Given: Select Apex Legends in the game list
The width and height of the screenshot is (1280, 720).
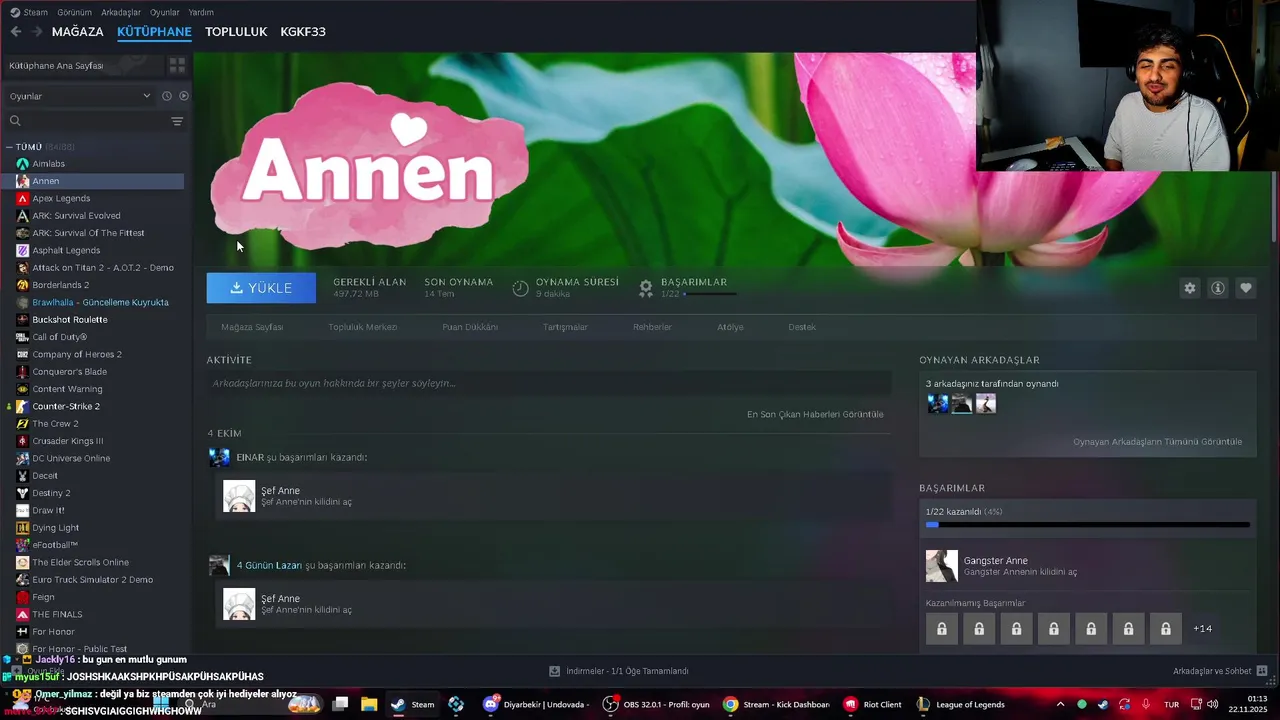Looking at the screenshot, I should pos(61,198).
